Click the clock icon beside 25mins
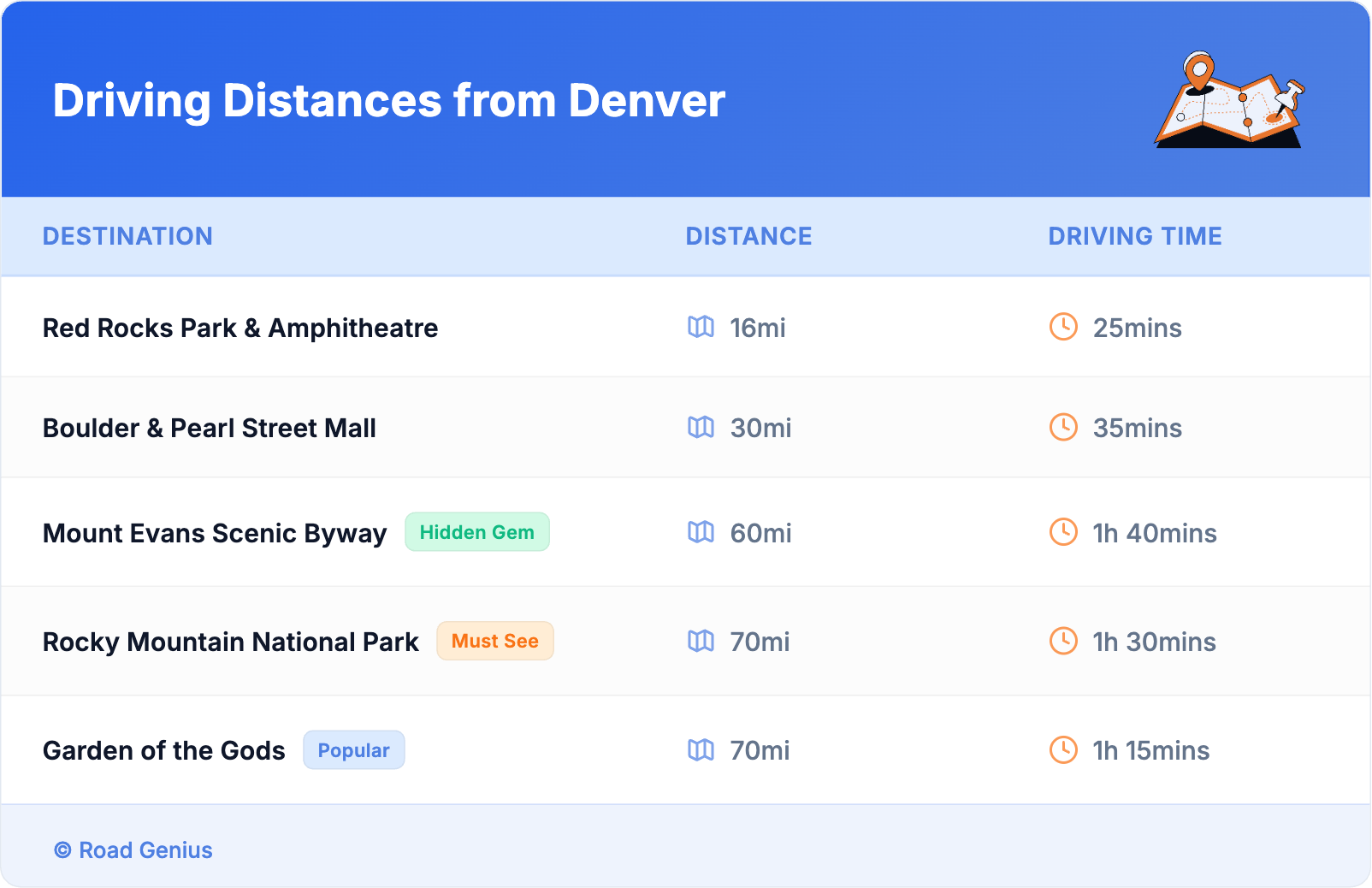The image size is (1372, 888). coord(1063,327)
